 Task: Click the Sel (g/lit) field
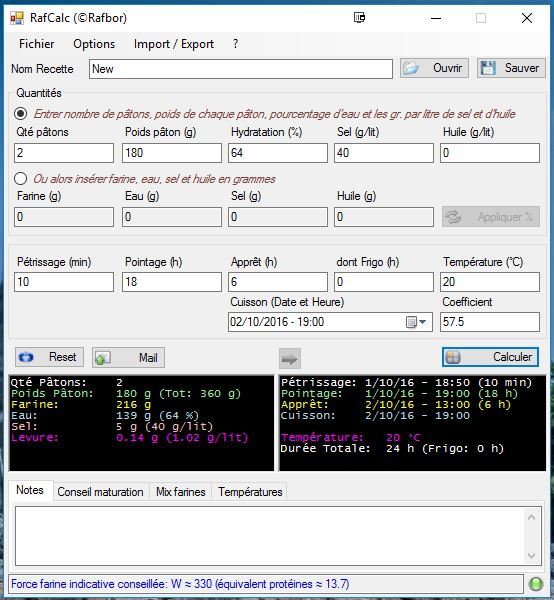[384, 153]
